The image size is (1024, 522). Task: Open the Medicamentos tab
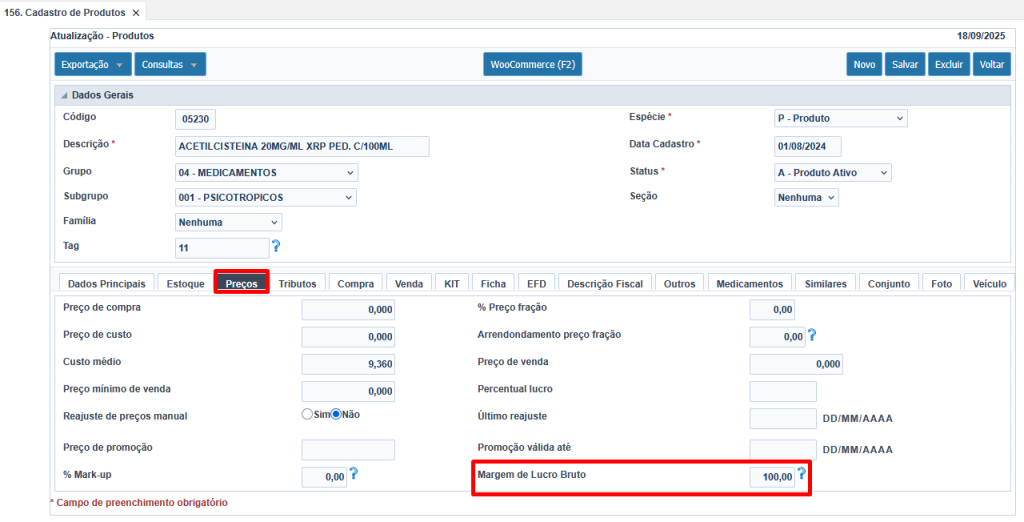click(x=750, y=284)
